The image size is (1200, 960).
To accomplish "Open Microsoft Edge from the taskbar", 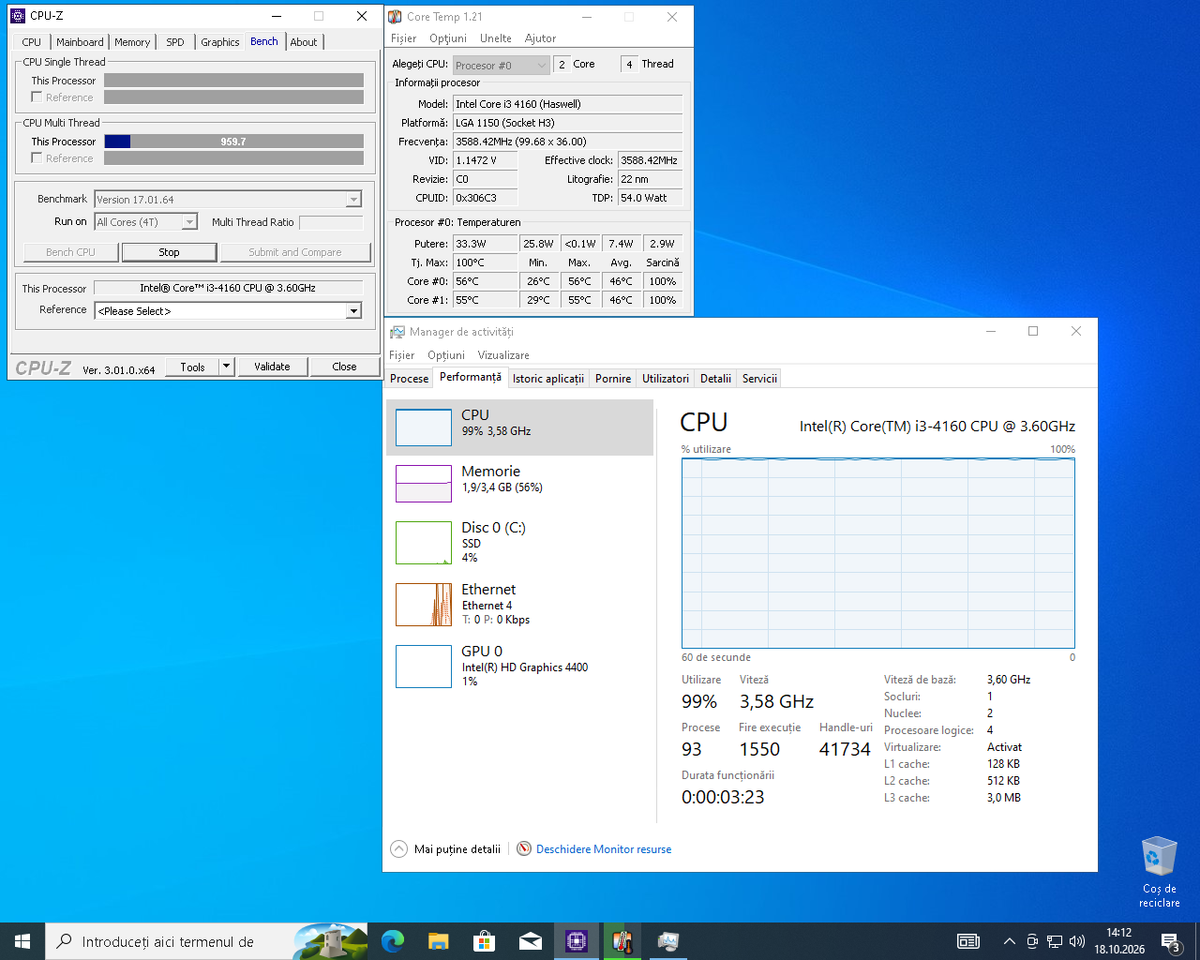I will [391, 941].
